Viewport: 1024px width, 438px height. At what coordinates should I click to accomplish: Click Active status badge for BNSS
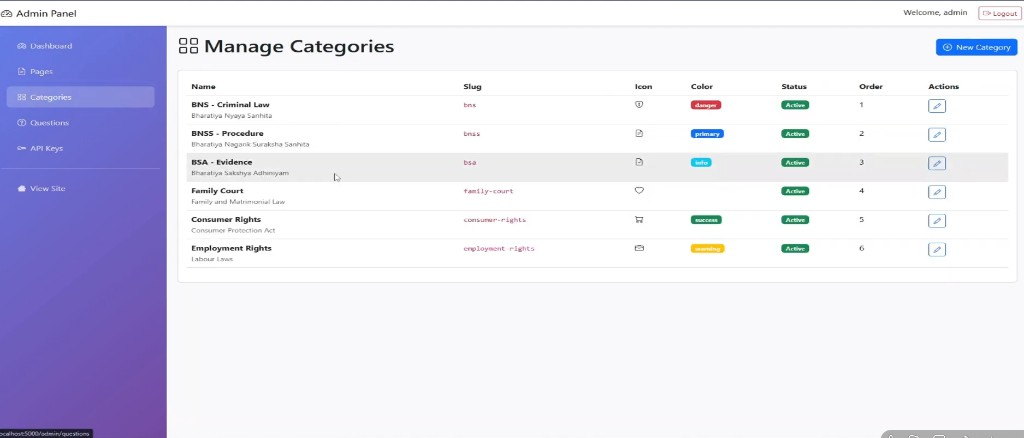pyautogui.click(x=795, y=134)
